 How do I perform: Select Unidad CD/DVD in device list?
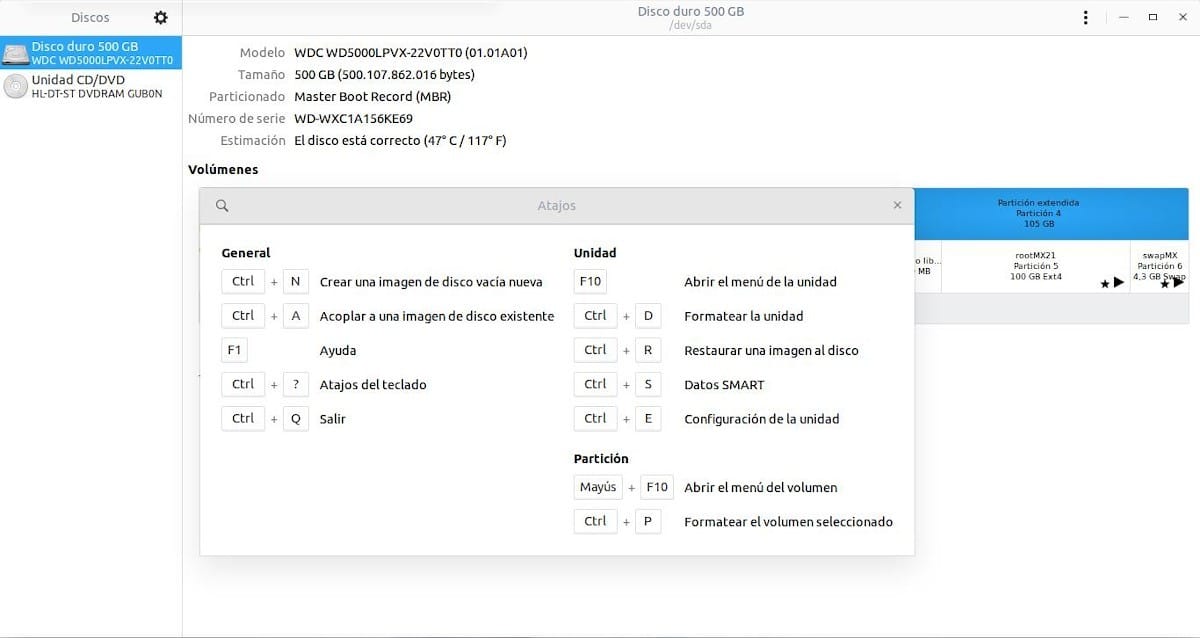coord(91,86)
